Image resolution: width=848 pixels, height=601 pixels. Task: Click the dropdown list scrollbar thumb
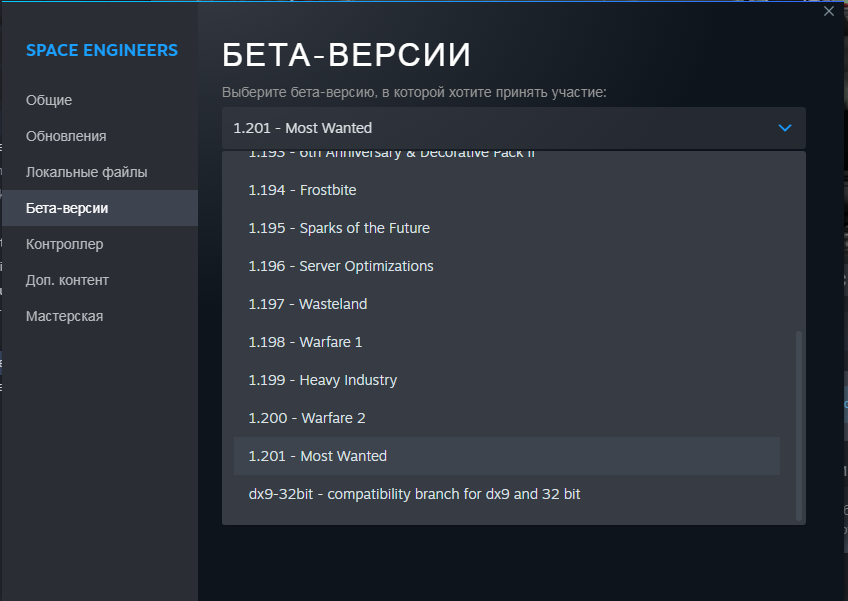798,425
